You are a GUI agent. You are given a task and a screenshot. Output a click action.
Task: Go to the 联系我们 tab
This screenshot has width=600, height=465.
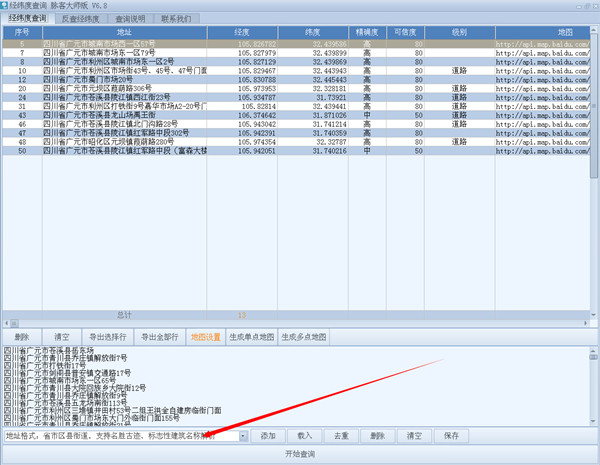[x=176, y=19]
